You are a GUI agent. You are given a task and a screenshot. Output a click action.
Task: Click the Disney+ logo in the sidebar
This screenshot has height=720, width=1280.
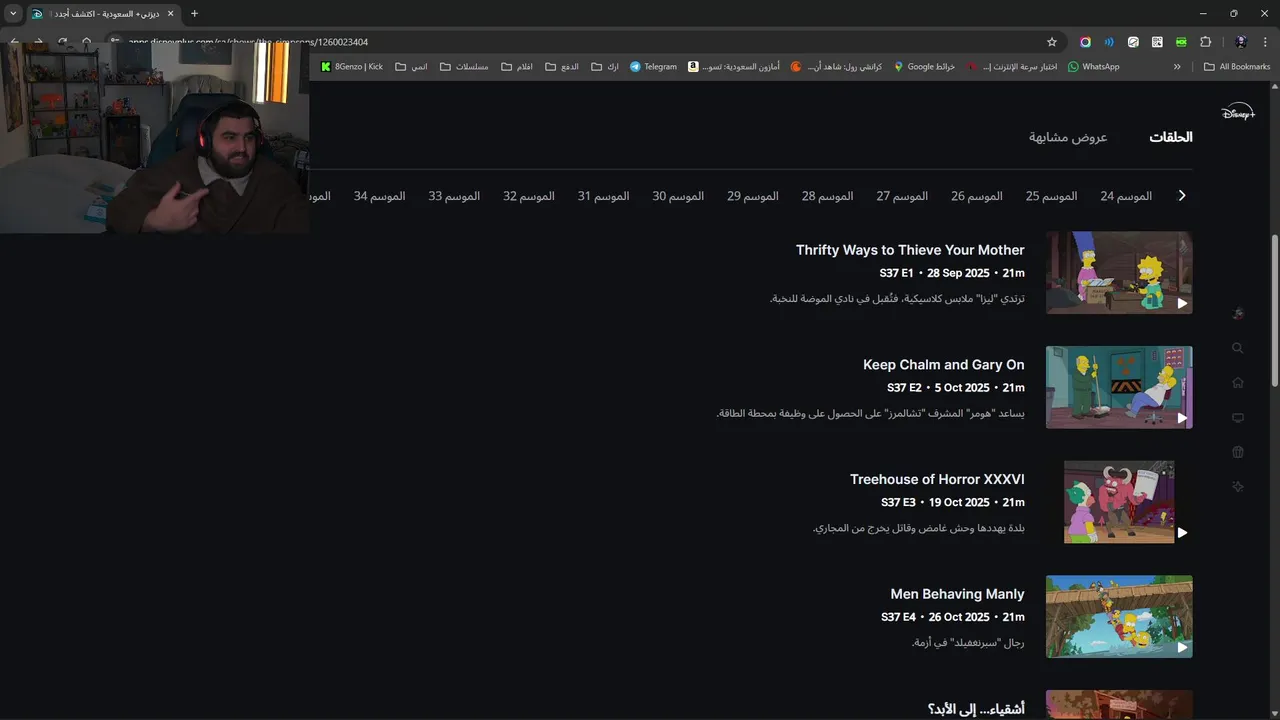[1238, 112]
